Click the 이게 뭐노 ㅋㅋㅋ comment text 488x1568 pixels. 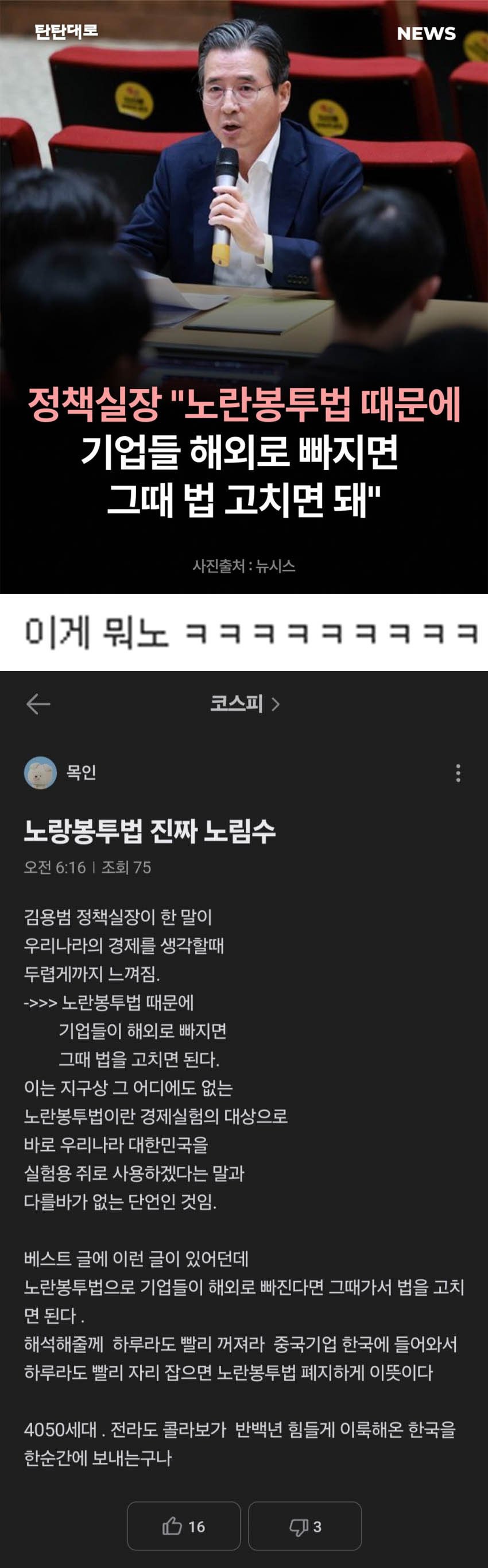[x=251, y=633]
